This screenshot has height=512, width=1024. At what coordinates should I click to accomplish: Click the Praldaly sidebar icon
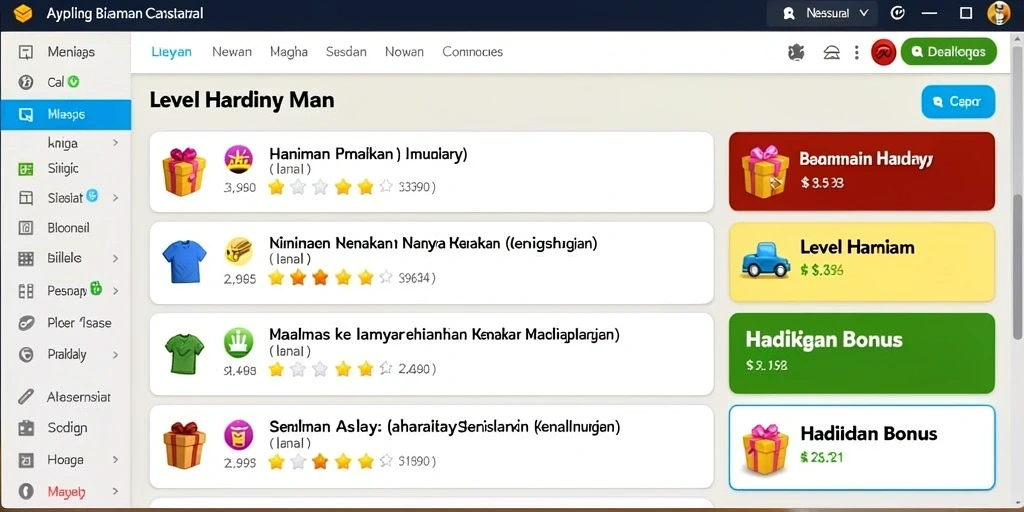coord(25,355)
